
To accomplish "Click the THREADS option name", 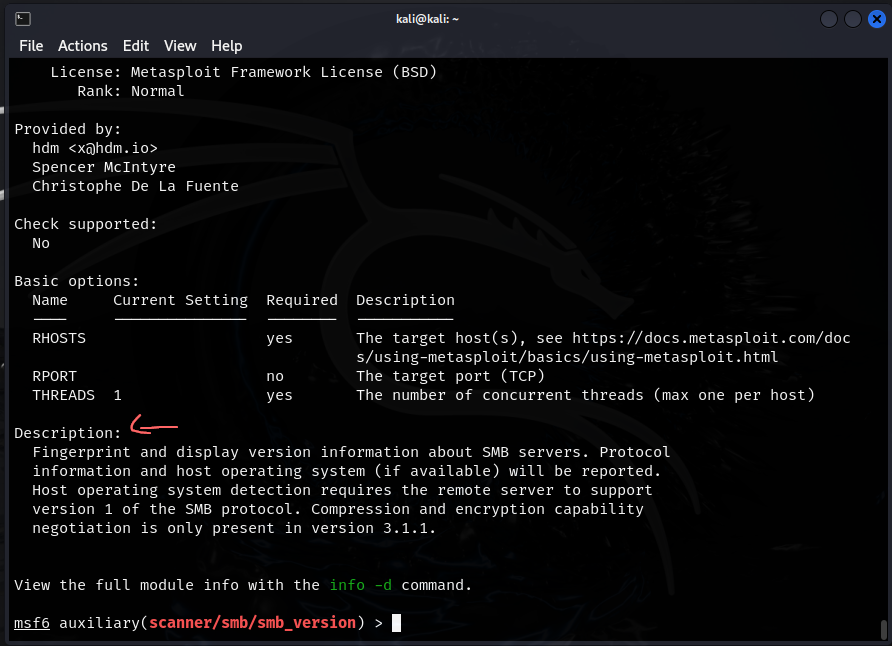I will click(64, 395).
